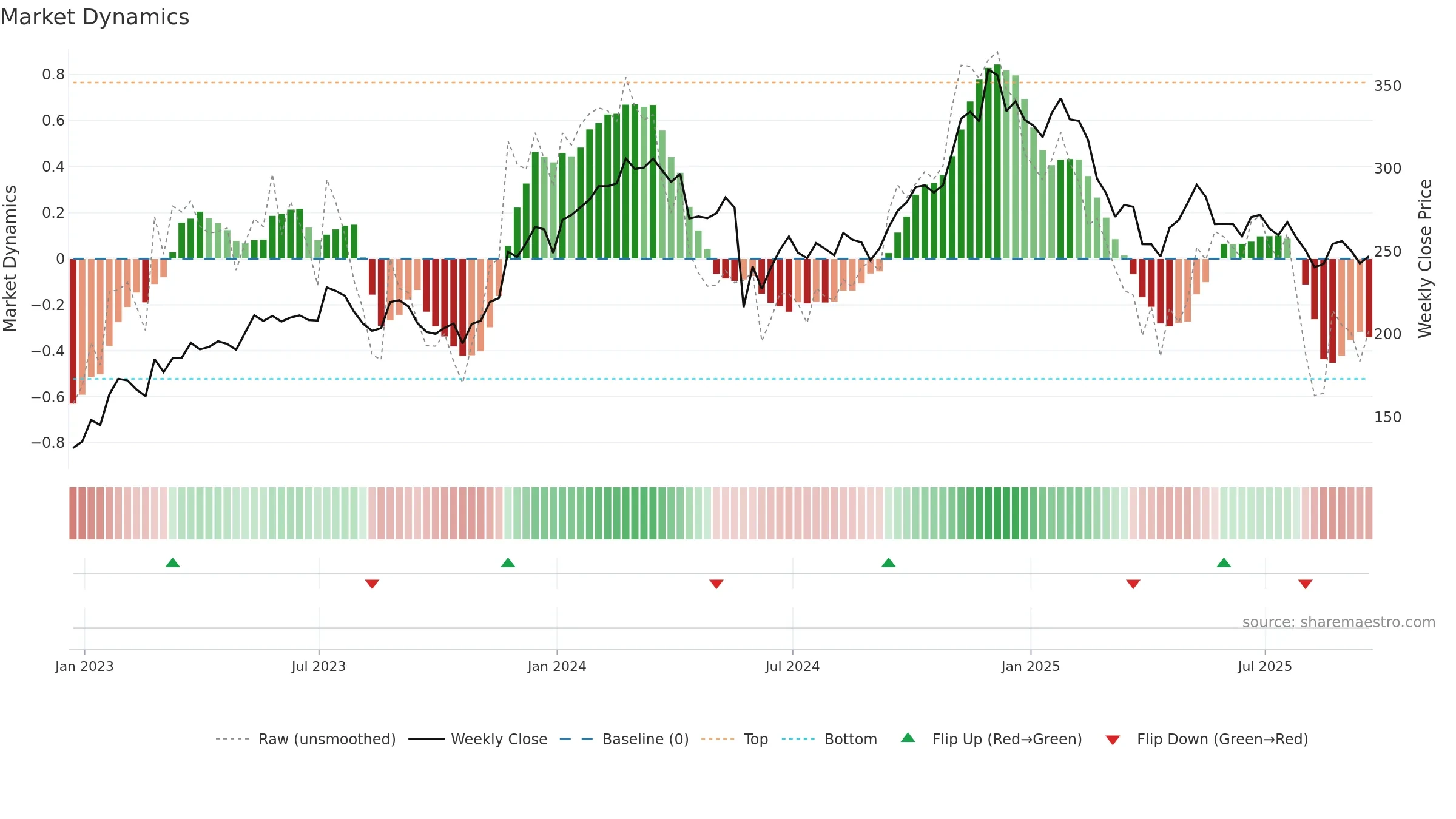Click the Jul 2025 x-axis label
This screenshot has height=819, width=1456.
point(1265,666)
